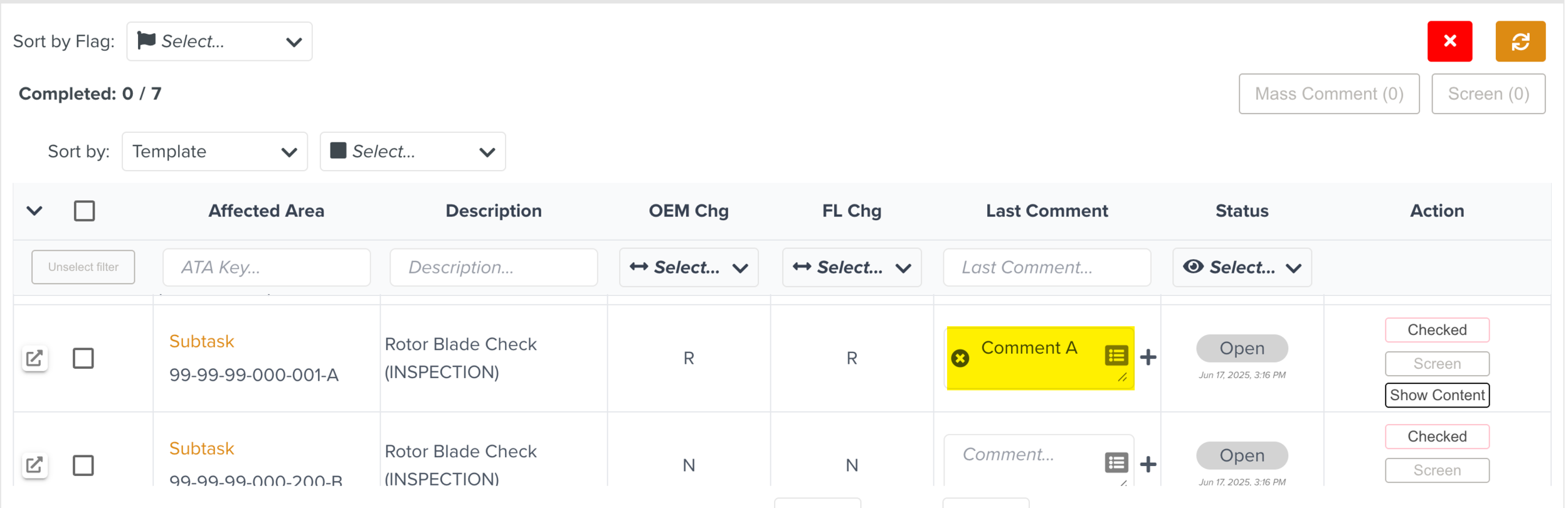Screen dimensions: 1568x508
Task: Open the OEM Chg filter dropdown
Action: (688, 268)
